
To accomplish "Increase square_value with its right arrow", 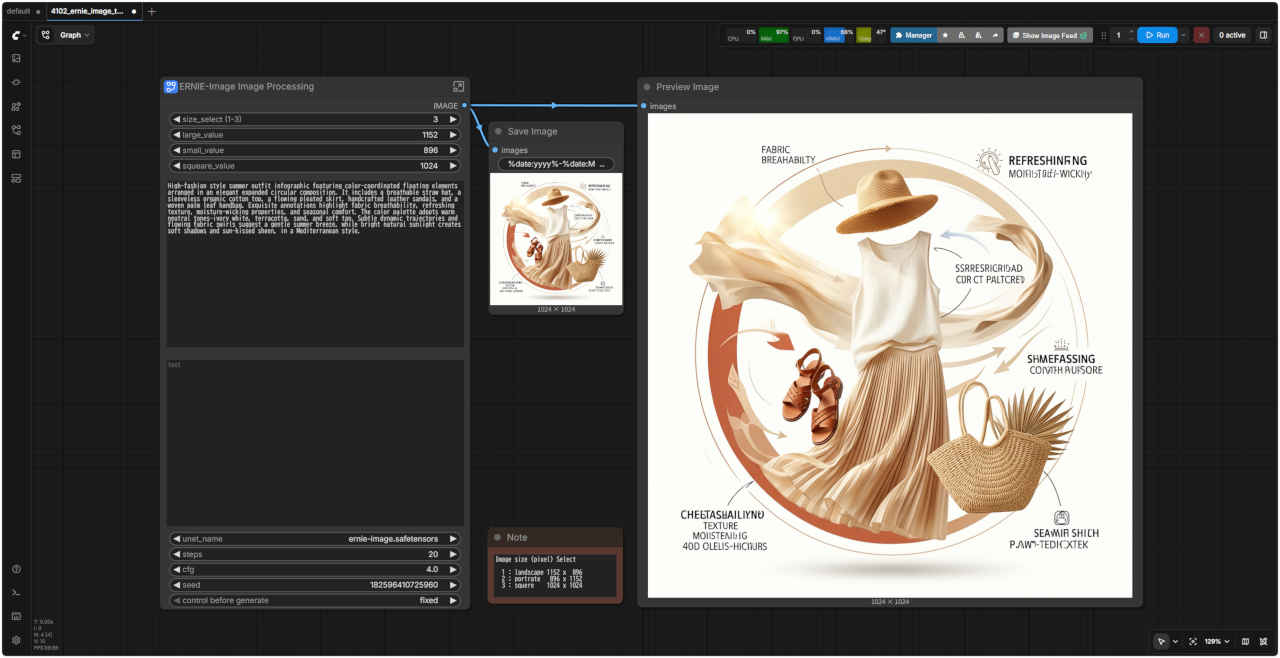I will pyautogui.click(x=452, y=166).
